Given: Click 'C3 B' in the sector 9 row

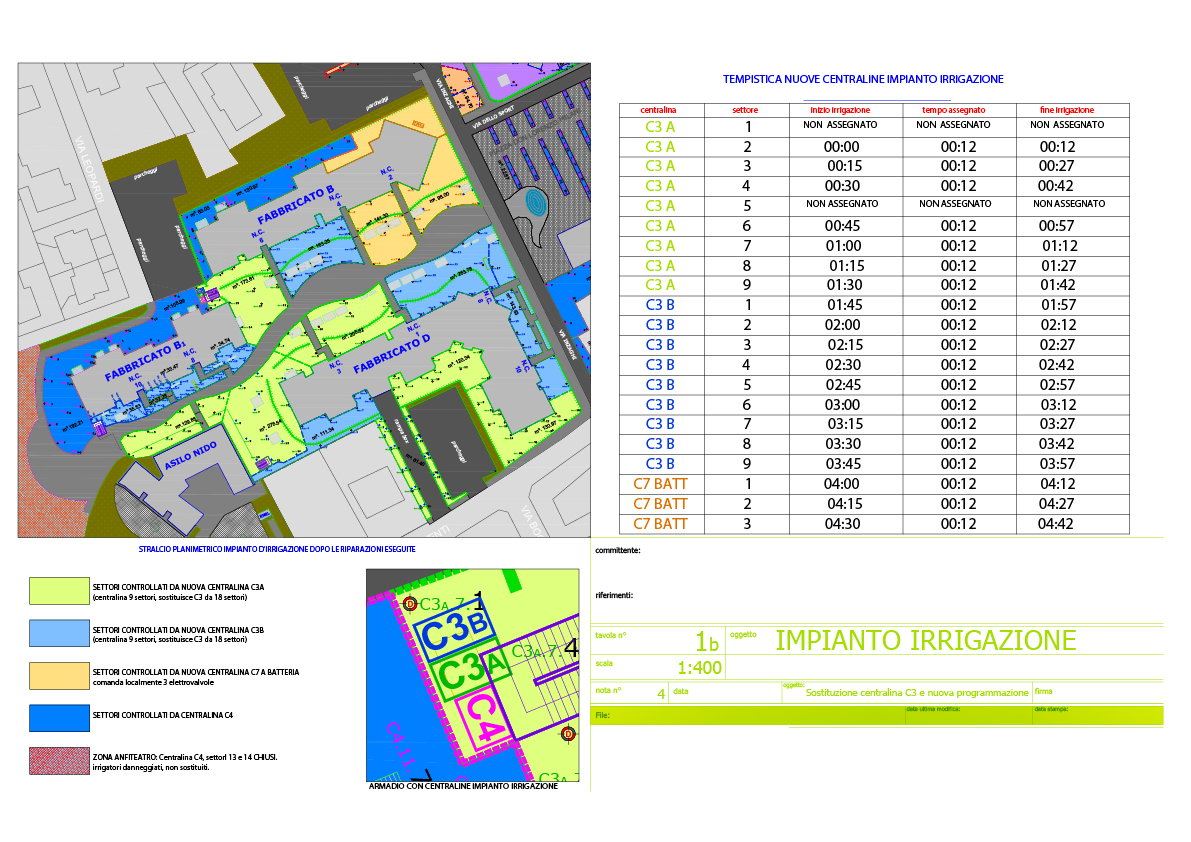Looking at the screenshot, I should point(660,464).
